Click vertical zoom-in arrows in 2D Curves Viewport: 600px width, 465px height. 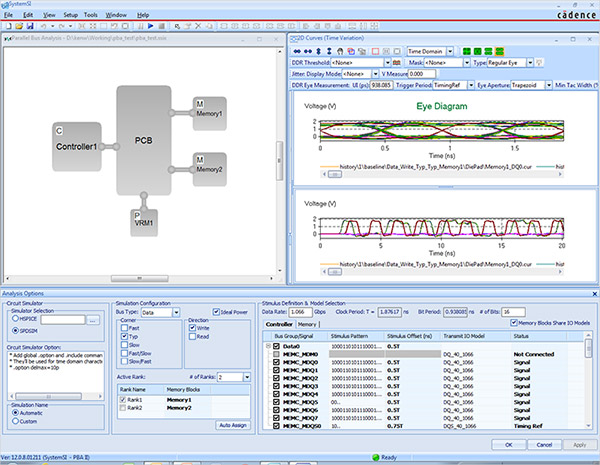[x=318, y=51]
